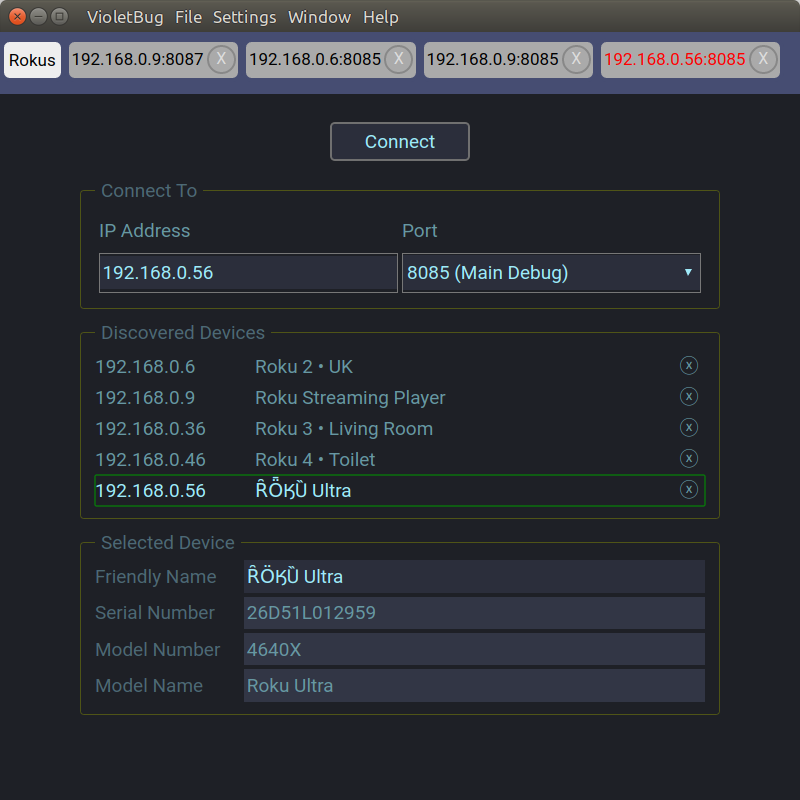Focus the IP Address input field
800x800 pixels.
248,273
